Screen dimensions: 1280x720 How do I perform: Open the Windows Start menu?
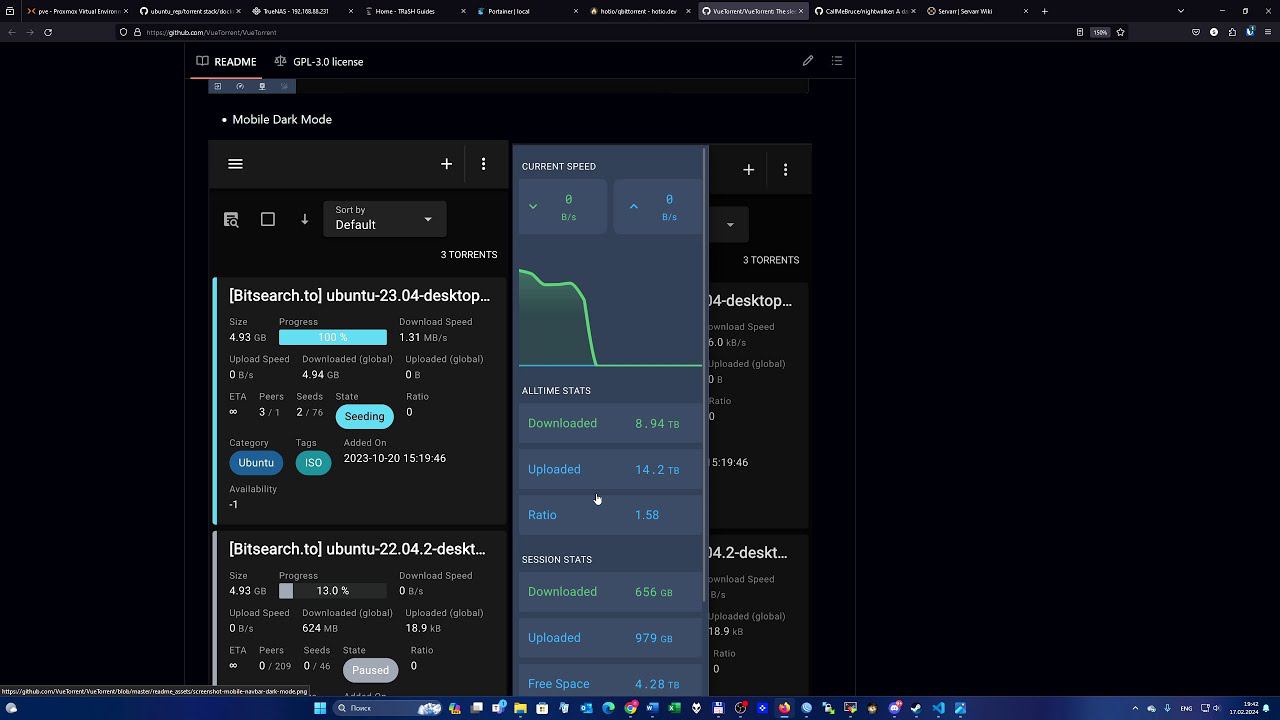click(319, 708)
